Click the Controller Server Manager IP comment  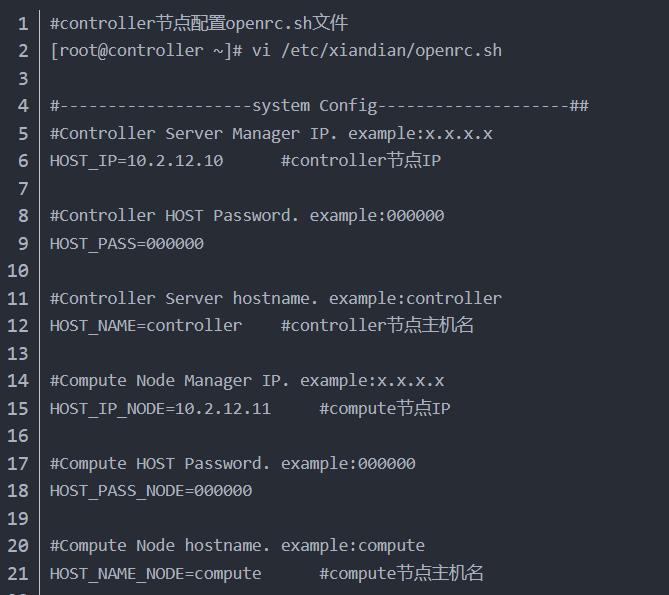pyautogui.click(x=271, y=133)
